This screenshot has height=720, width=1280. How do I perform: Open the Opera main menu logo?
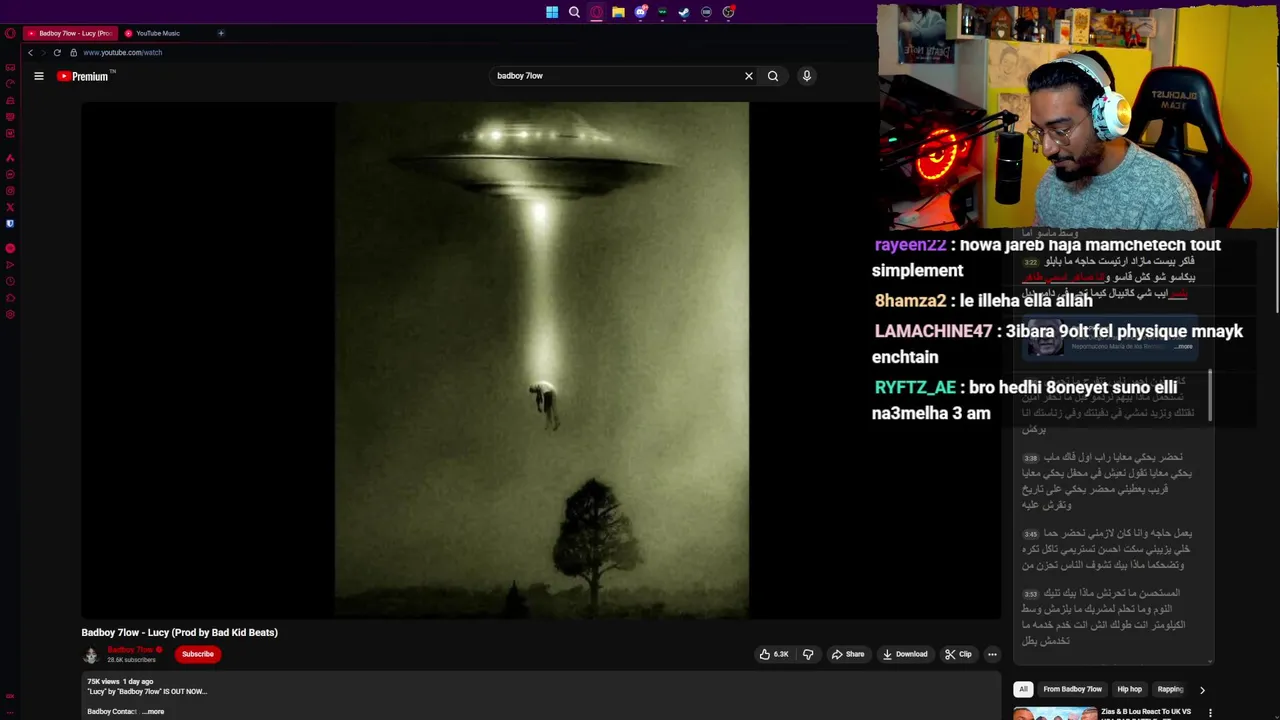point(10,33)
